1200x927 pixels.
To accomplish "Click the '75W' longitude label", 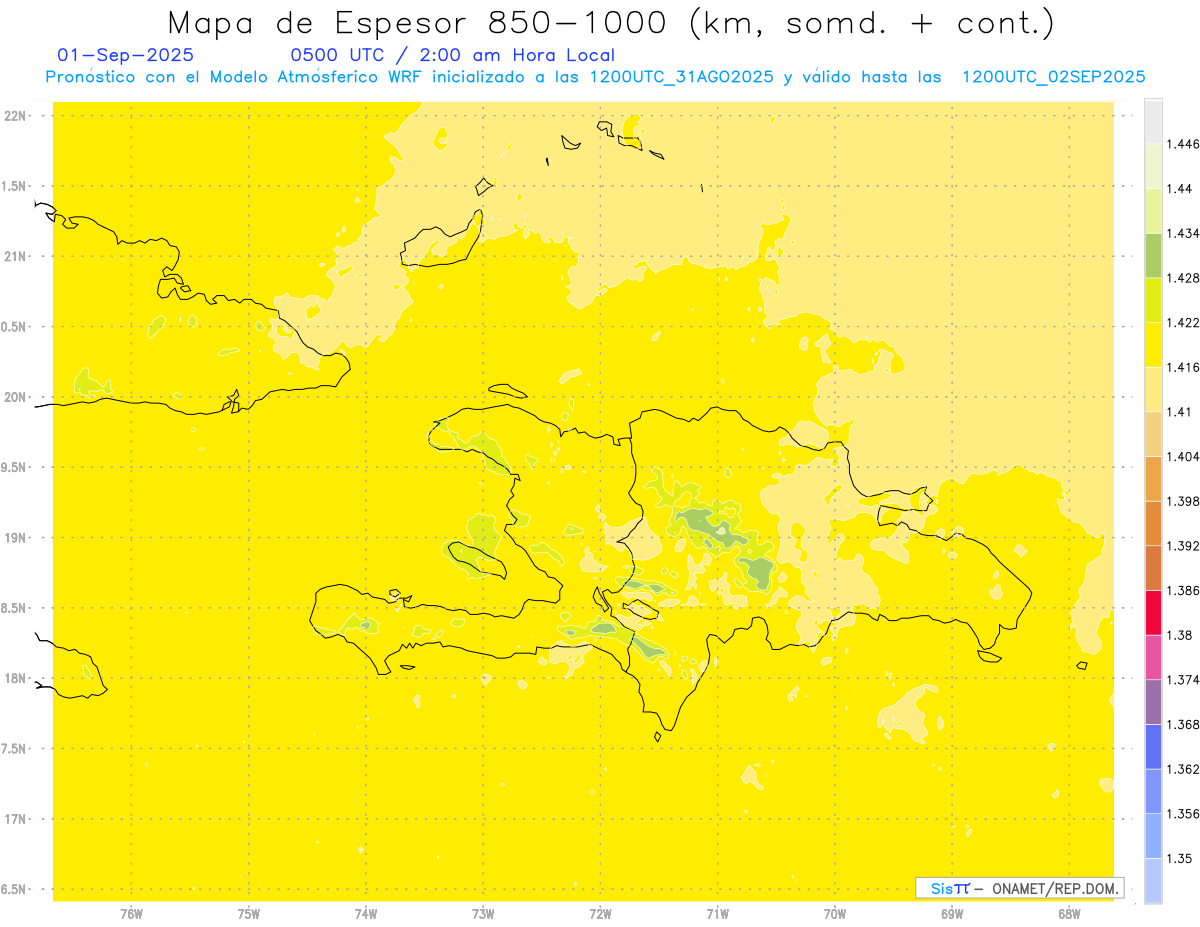I will pyautogui.click(x=249, y=914).
